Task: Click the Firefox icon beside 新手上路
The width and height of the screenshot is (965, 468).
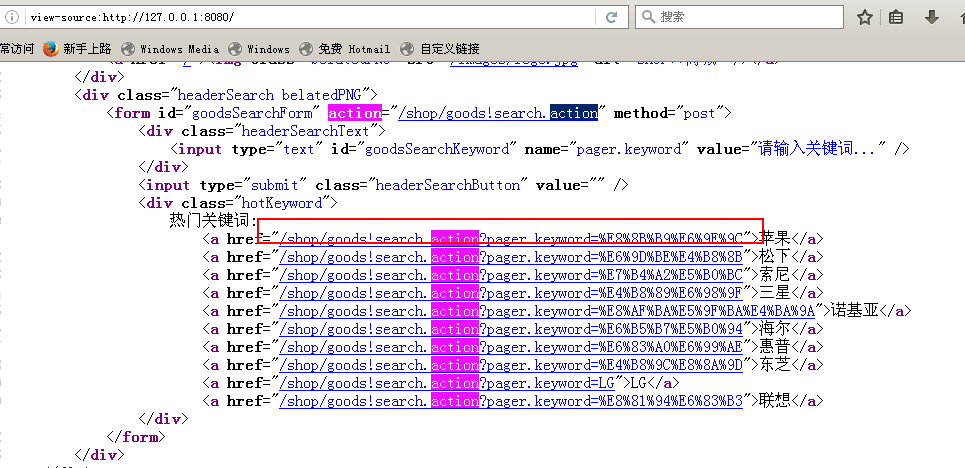Action: 51,49
